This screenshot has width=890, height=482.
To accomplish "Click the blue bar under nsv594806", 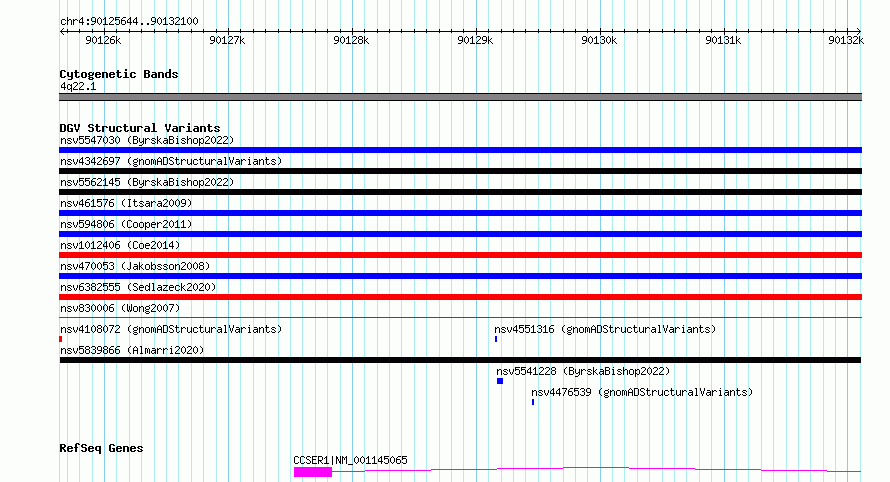I will (x=460, y=234).
